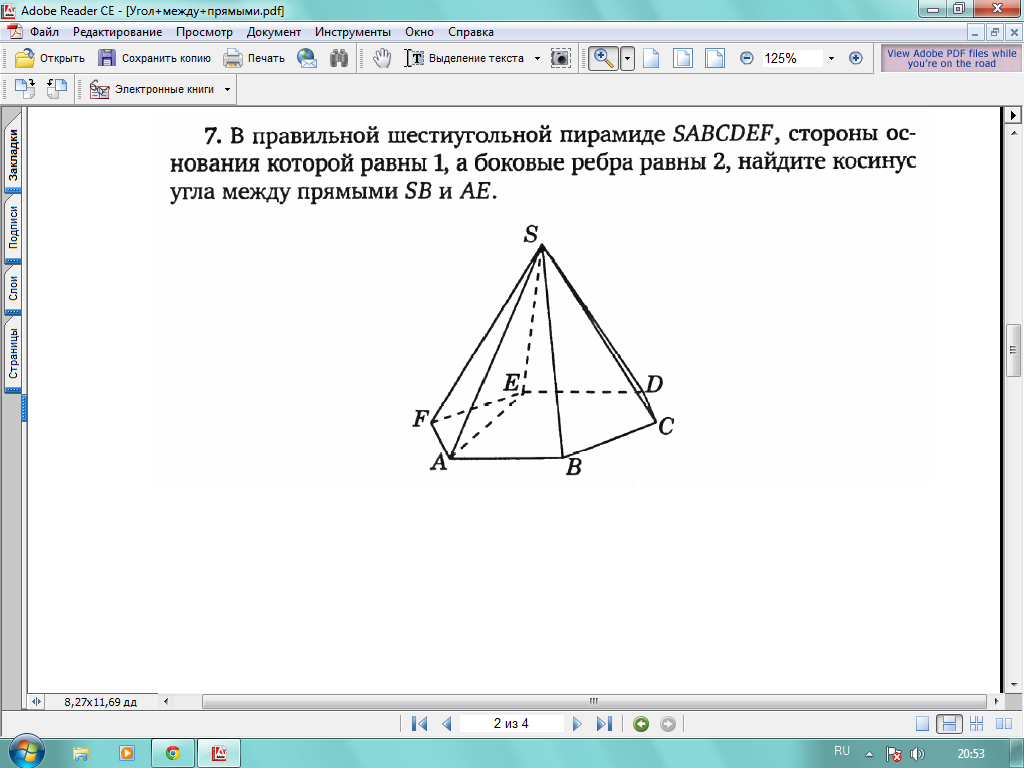Expand the document pane options arrow at top right

tap(1013, 116)
